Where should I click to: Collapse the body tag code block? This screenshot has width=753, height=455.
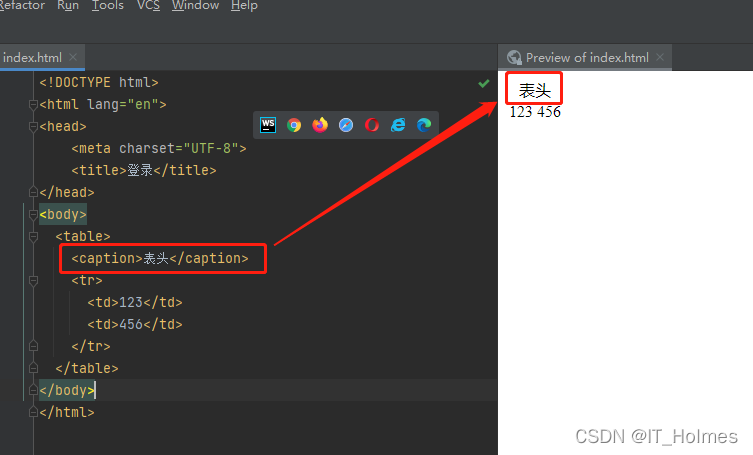pos(33,214)
